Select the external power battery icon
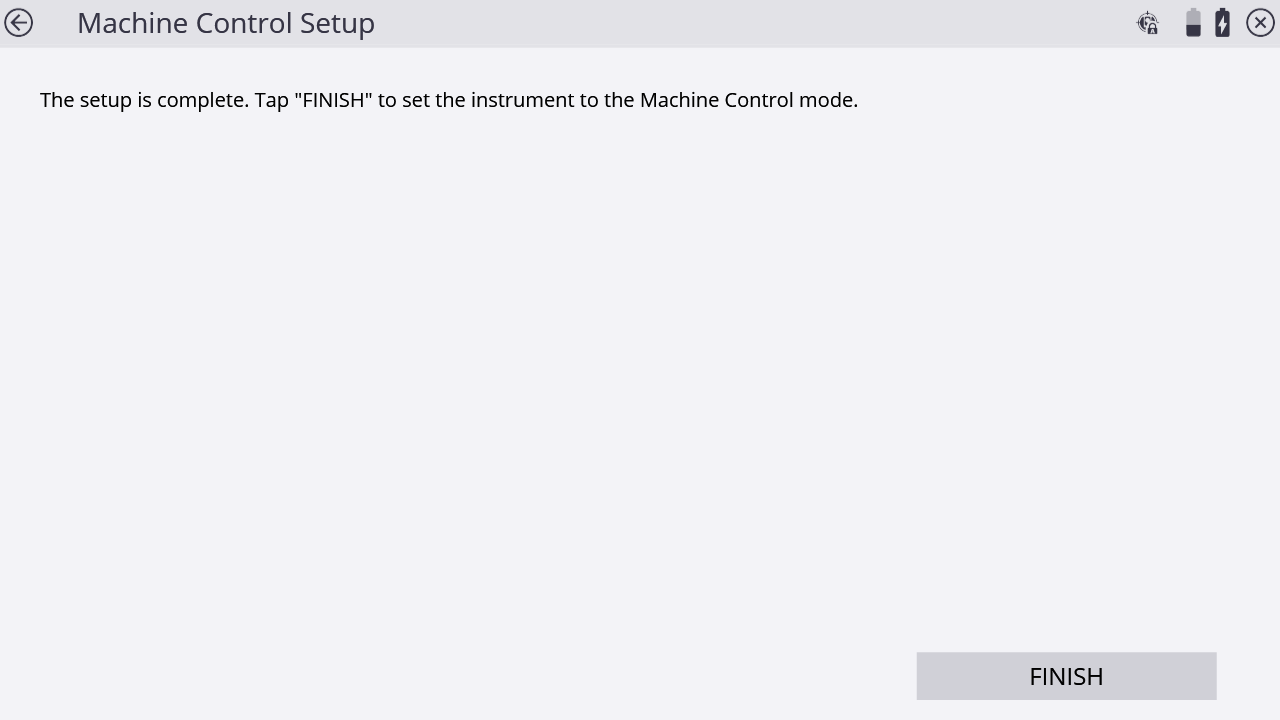The width and height of the screenshot is (1280, 720). click(1222, 22)
